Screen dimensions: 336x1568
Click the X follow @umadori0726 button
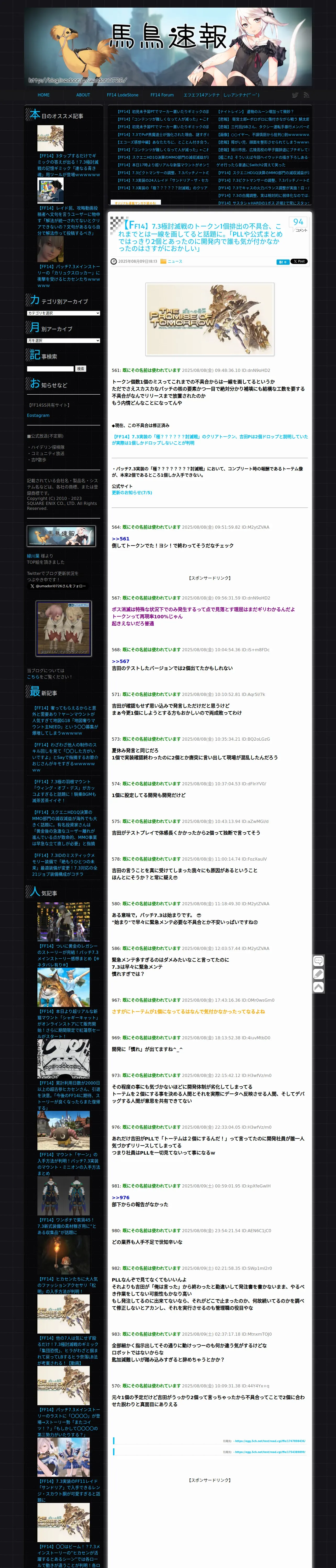pos(57,586)
